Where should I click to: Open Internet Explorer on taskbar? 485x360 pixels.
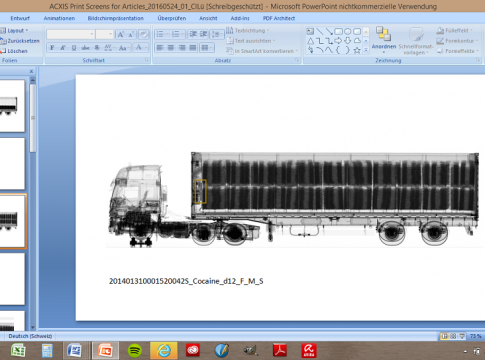[164, 351]
